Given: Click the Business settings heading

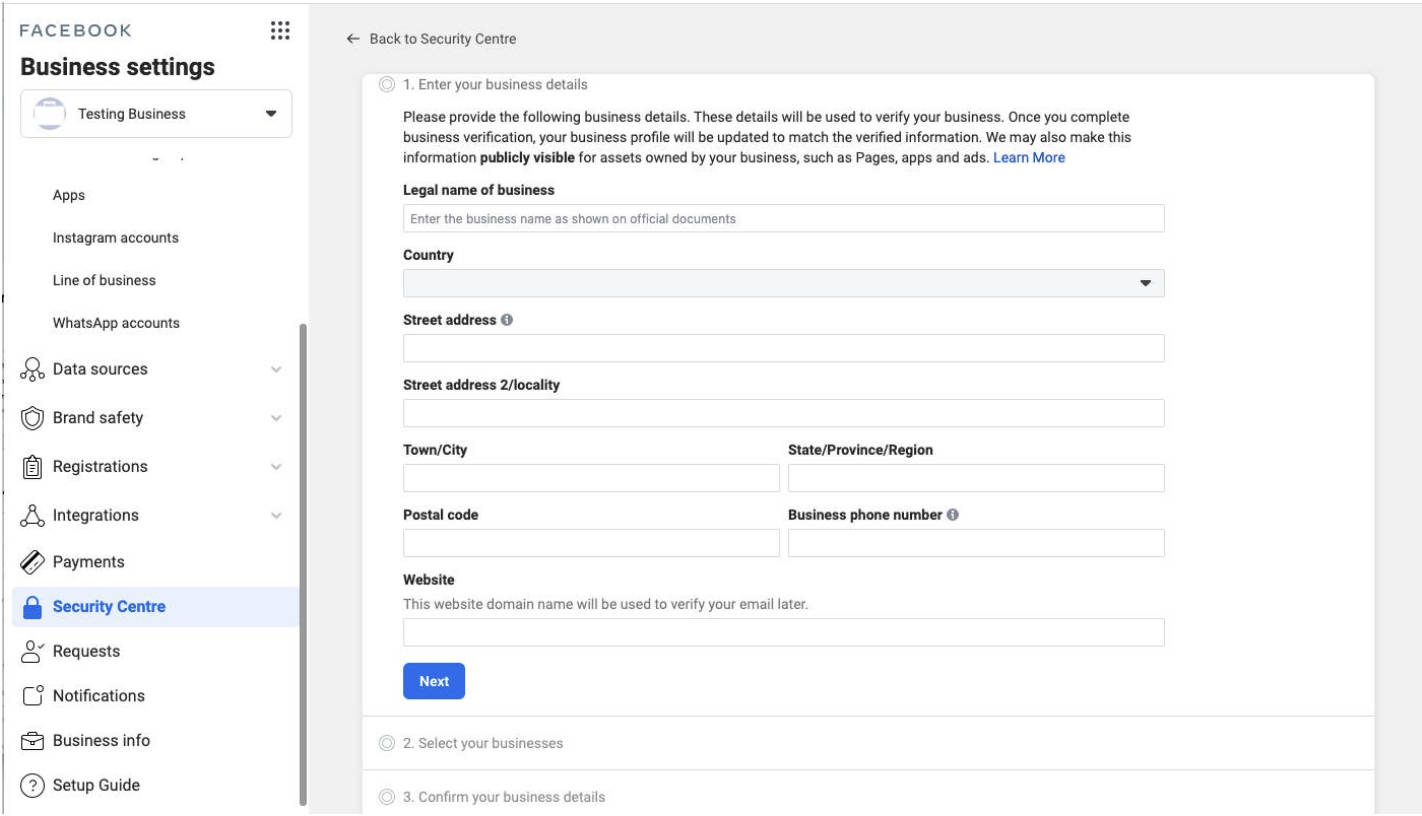Looking at the screenshot, I should point(118,67).
